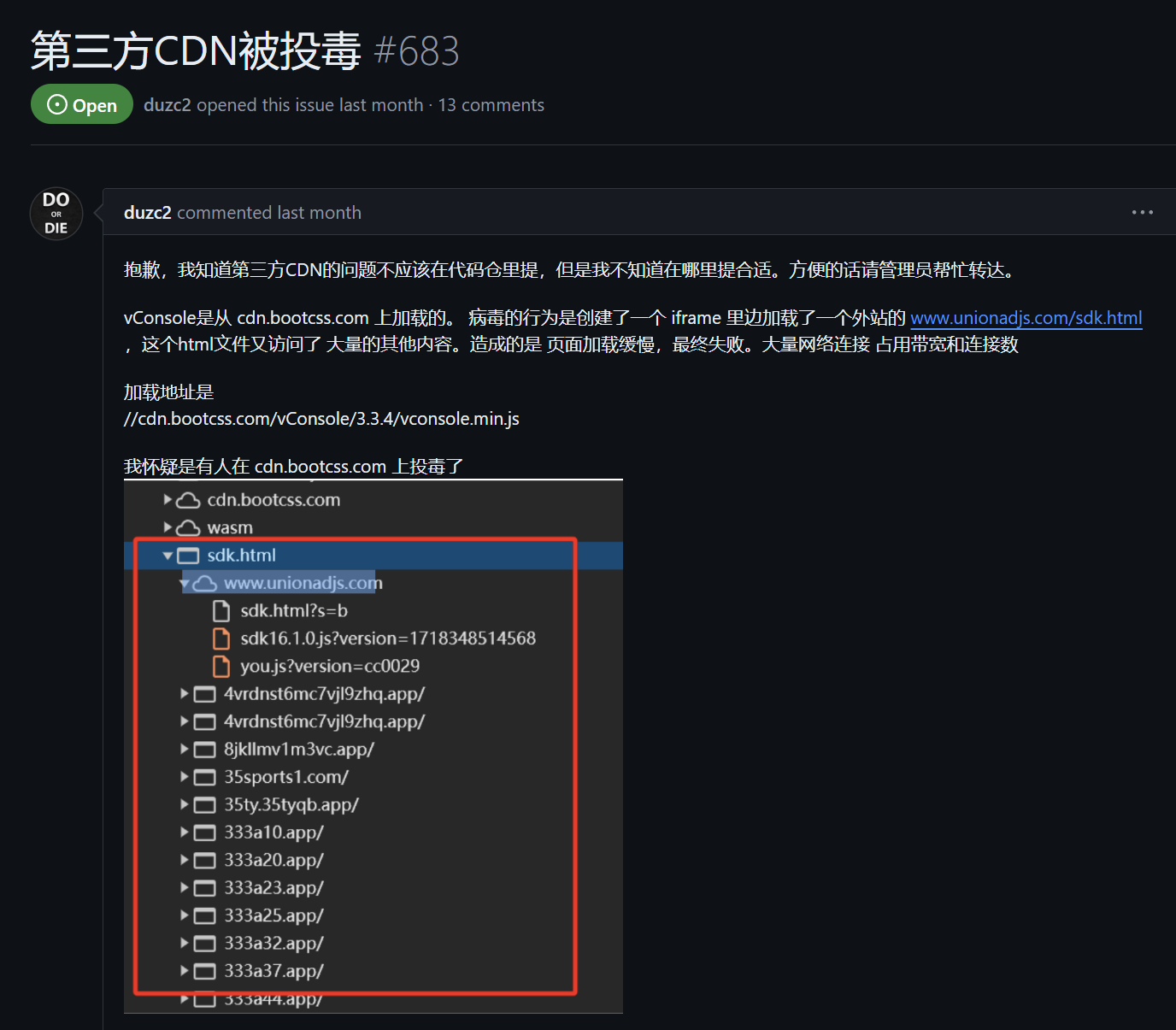The width and height of the screenshot is (1176, 1030).
Task: Click frame icon beside 333a10.app/
Action: [x=204, y=833]
